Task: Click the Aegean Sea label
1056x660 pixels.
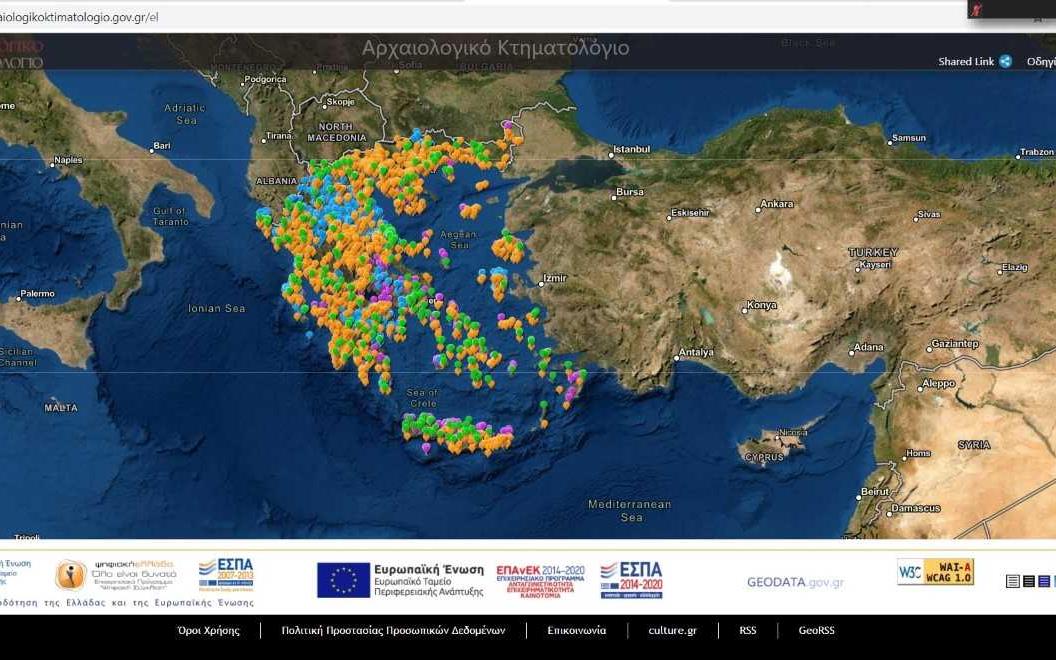Action: (x=459, y=240)
